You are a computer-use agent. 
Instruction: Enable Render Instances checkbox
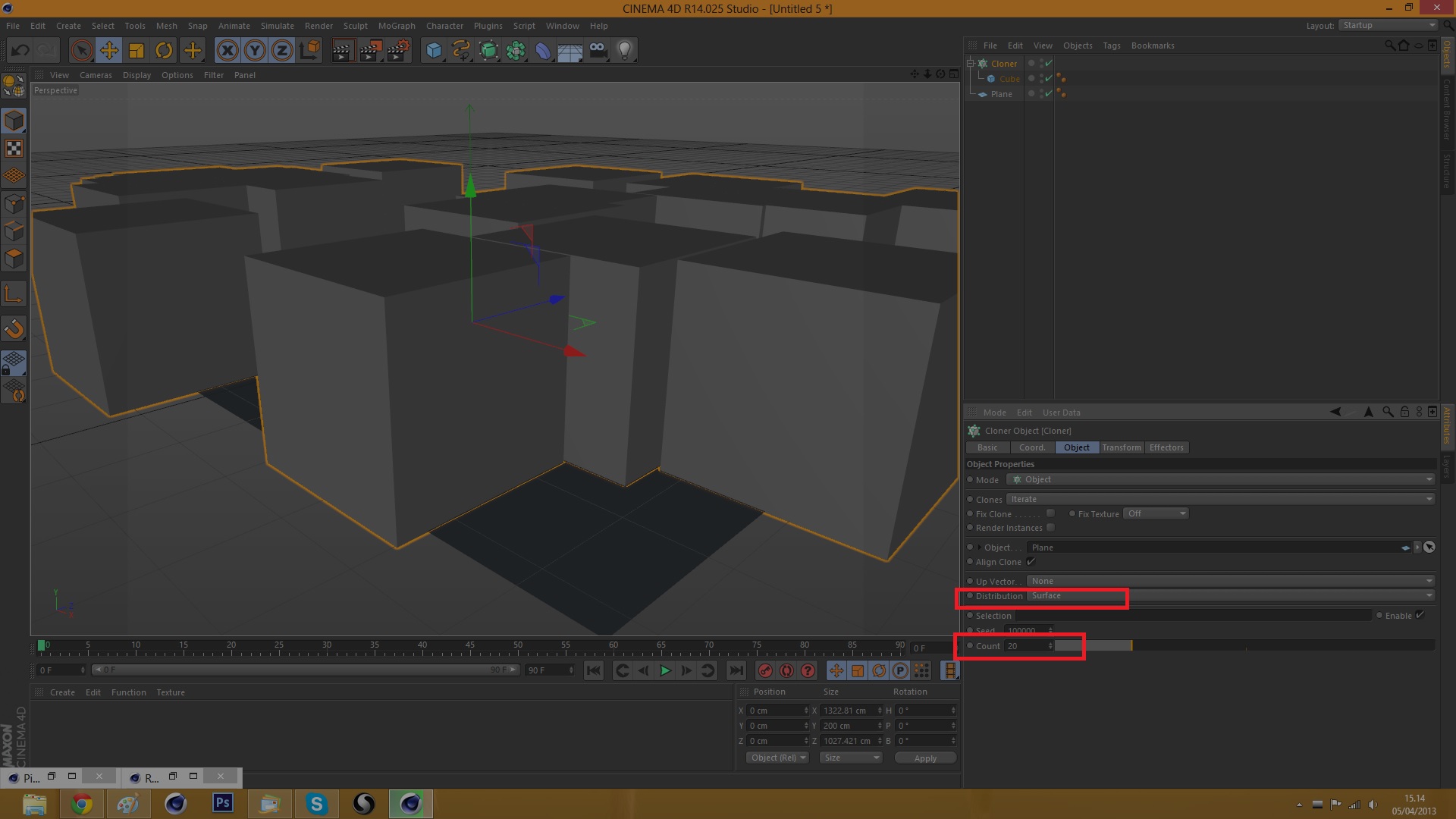point(1050,528)
